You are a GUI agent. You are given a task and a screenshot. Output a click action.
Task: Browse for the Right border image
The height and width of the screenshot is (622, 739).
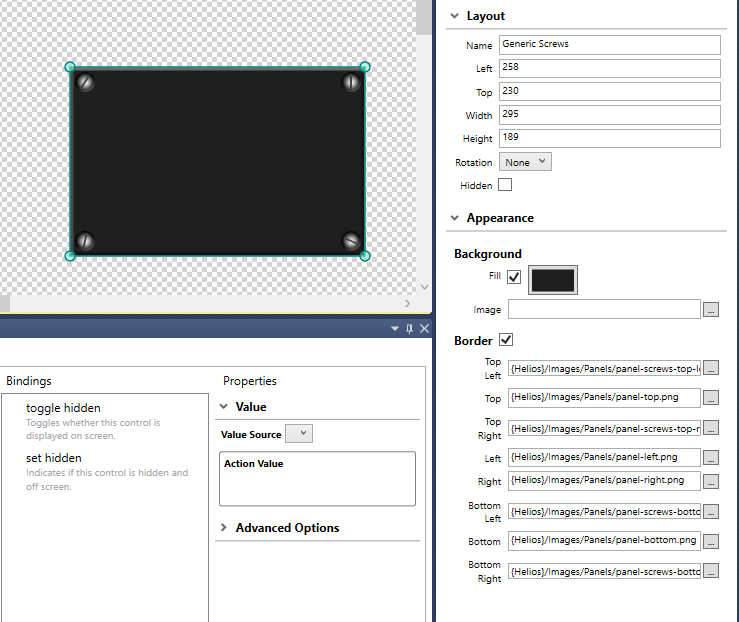(711, 481)
